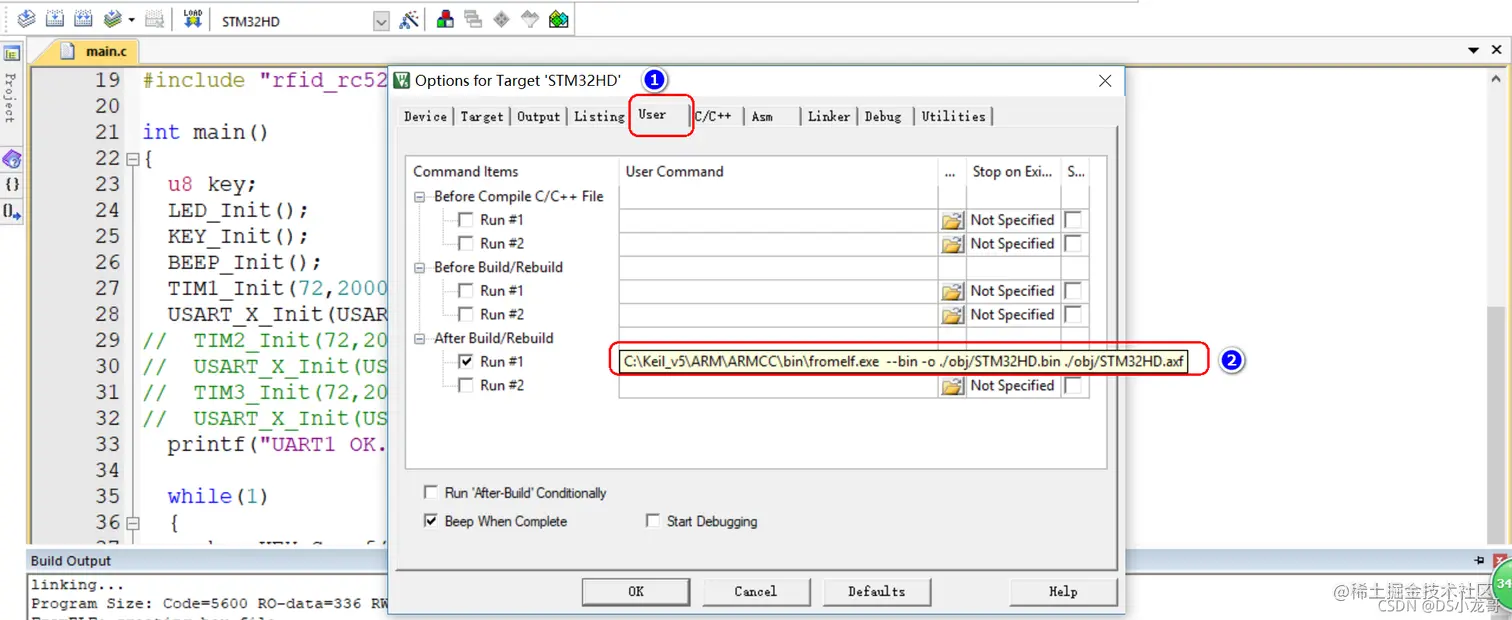Open the Batch Build dropdown arrow
The image size is (1512, 620).
(x=131, y=20)
